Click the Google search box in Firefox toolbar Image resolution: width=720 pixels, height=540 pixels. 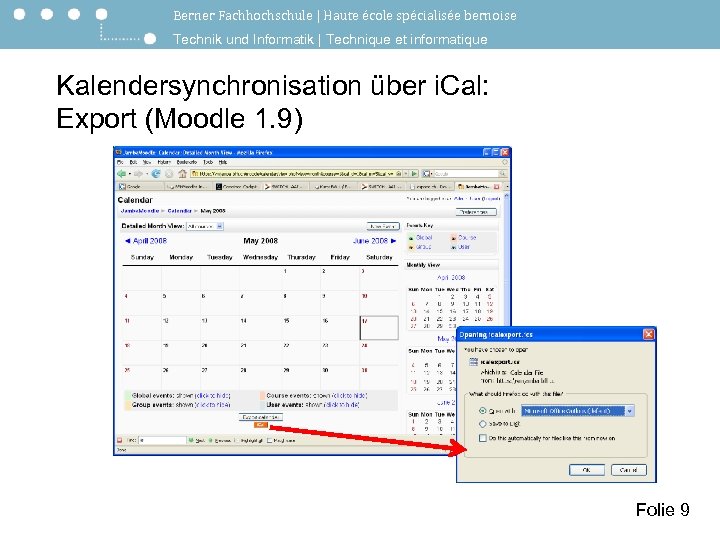click(x=466, y=174)
